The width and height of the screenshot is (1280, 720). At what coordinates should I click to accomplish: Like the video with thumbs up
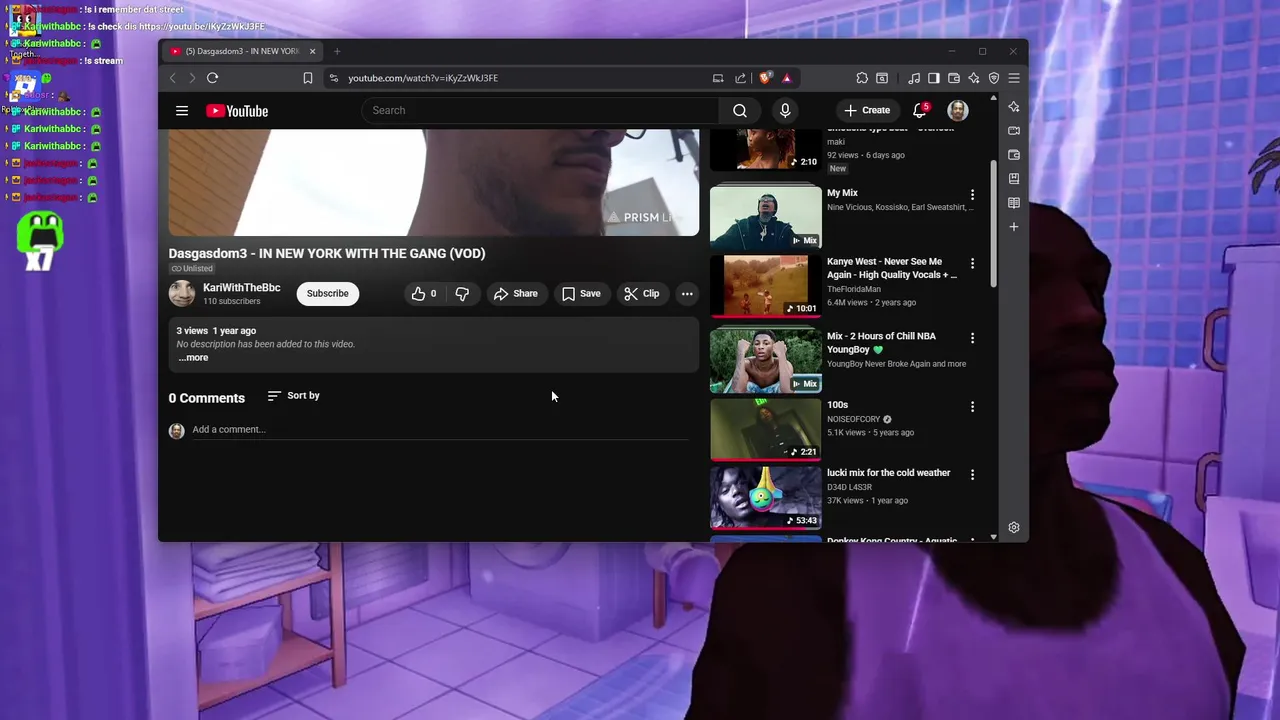click(x=424, y=294)
